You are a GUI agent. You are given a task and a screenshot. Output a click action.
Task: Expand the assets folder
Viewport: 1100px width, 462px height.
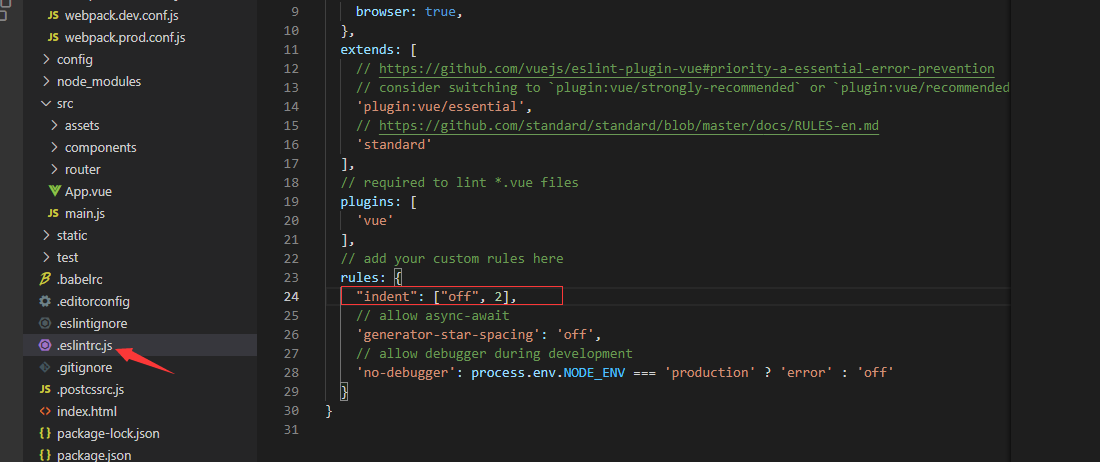pyautogui.click(x=54, y=125)
